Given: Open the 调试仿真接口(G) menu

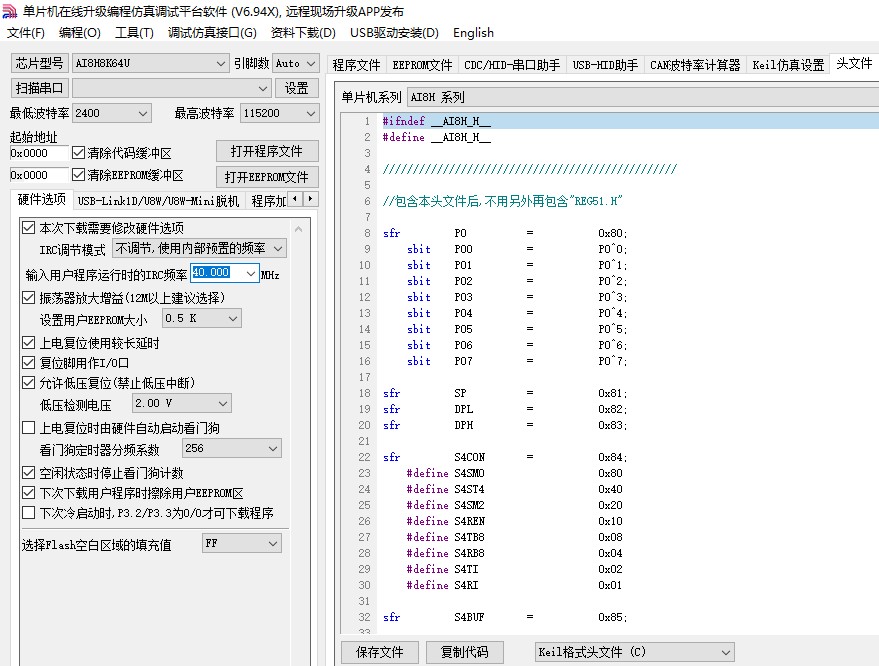Looking at the screenshot, I should tap(212, 33).
